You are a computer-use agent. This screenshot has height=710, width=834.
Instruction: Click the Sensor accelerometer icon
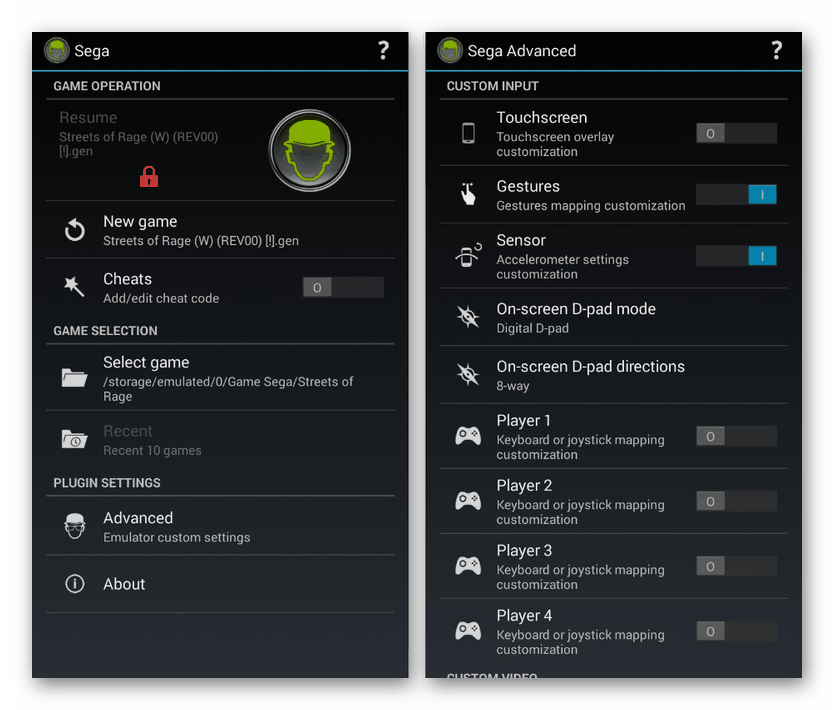tap(468, 255)
